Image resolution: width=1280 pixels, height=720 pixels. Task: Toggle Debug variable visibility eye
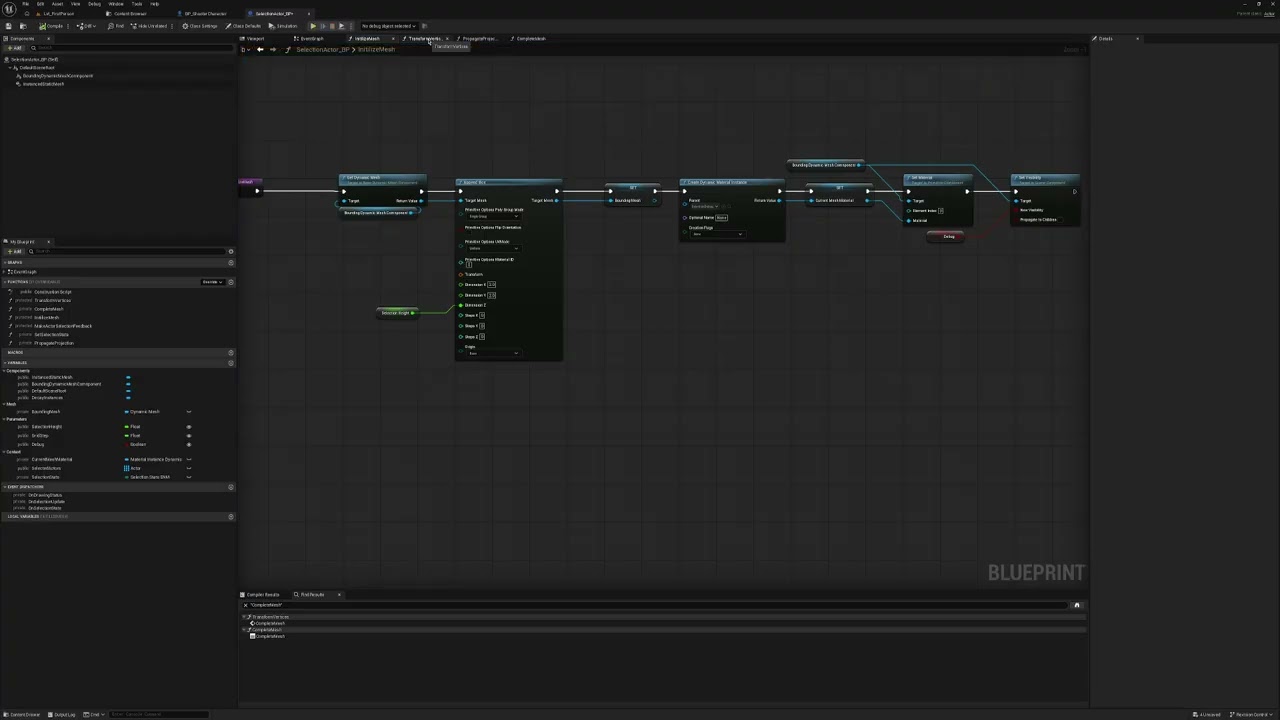tap(188, 444)
